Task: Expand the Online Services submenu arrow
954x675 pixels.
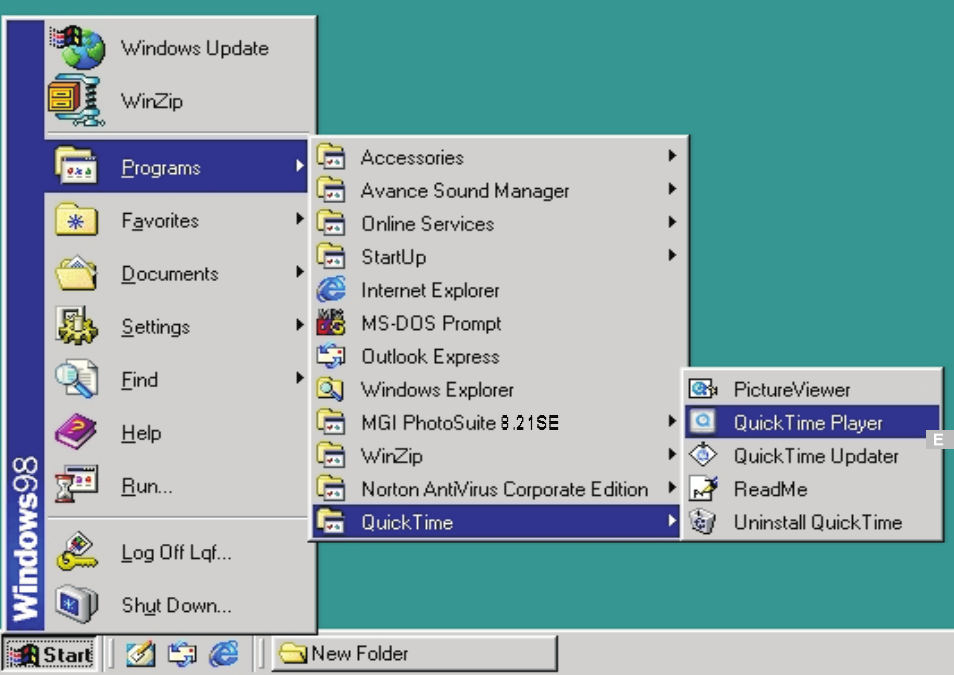Action: (x=672, y=222)
